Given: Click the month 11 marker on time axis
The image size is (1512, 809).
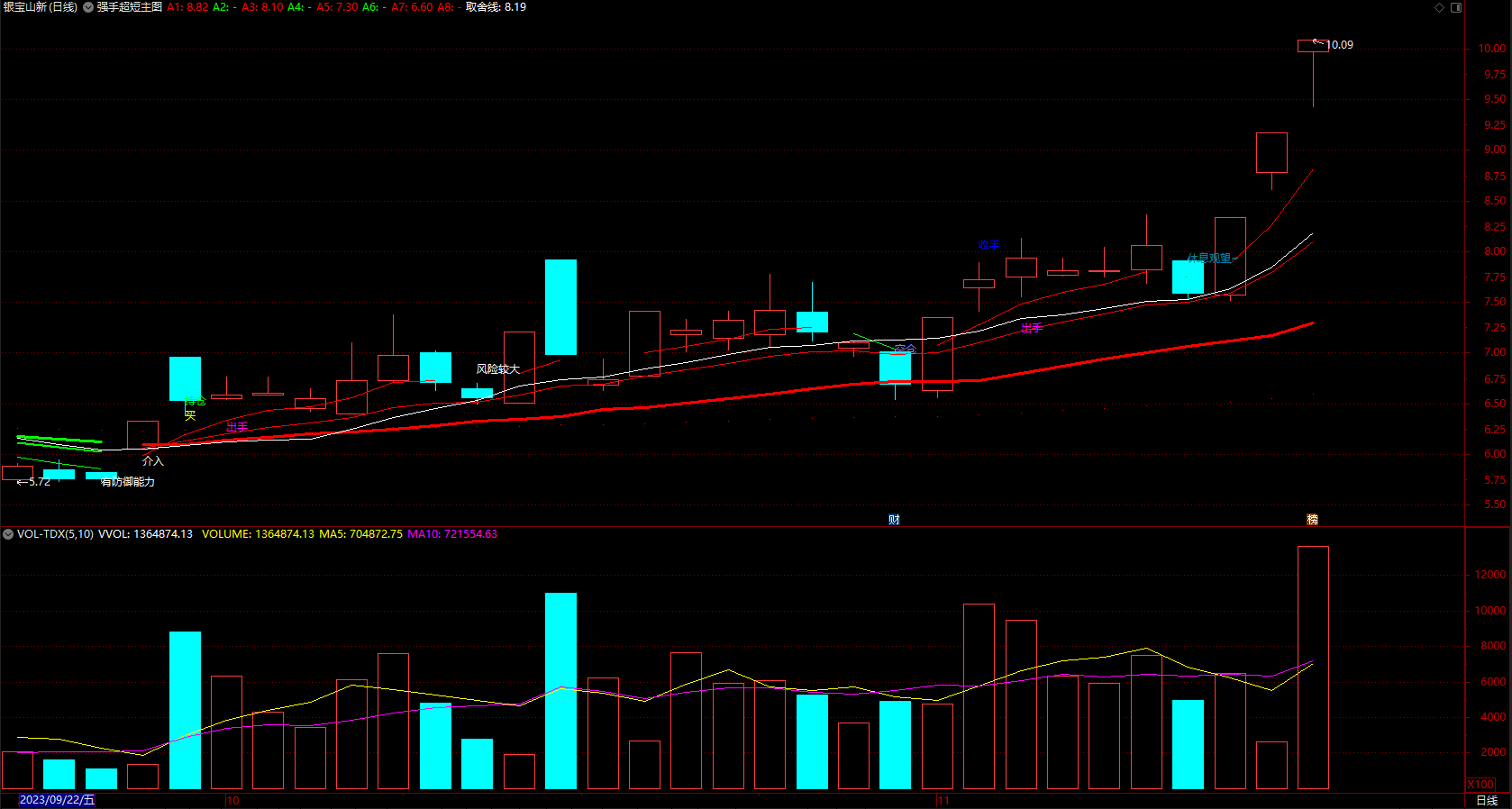Looking at the screenshot, I should pyautogui.click(x=943, y=800).
